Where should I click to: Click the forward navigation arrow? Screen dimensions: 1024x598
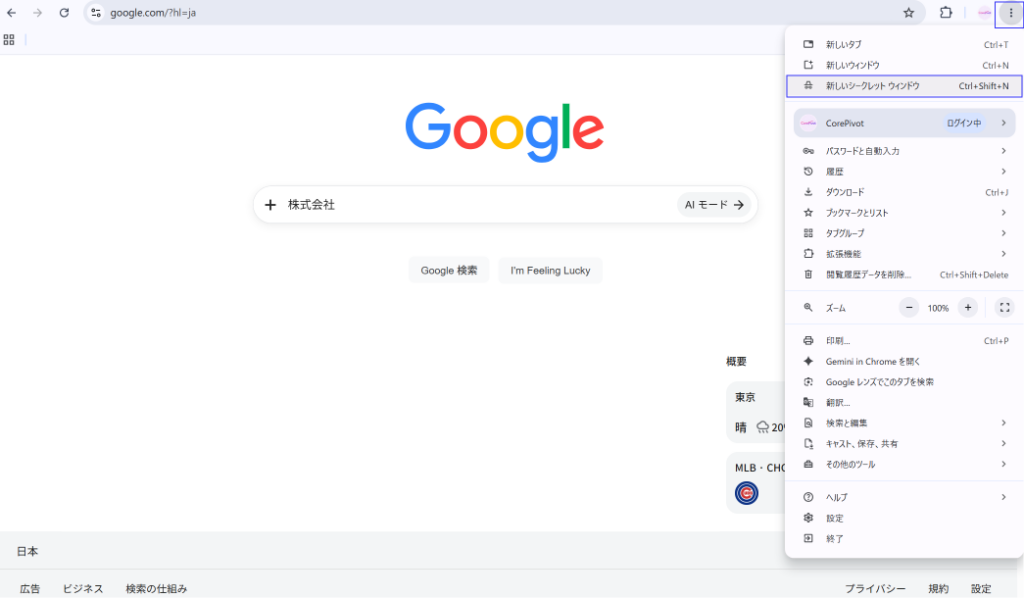[37, 12]
